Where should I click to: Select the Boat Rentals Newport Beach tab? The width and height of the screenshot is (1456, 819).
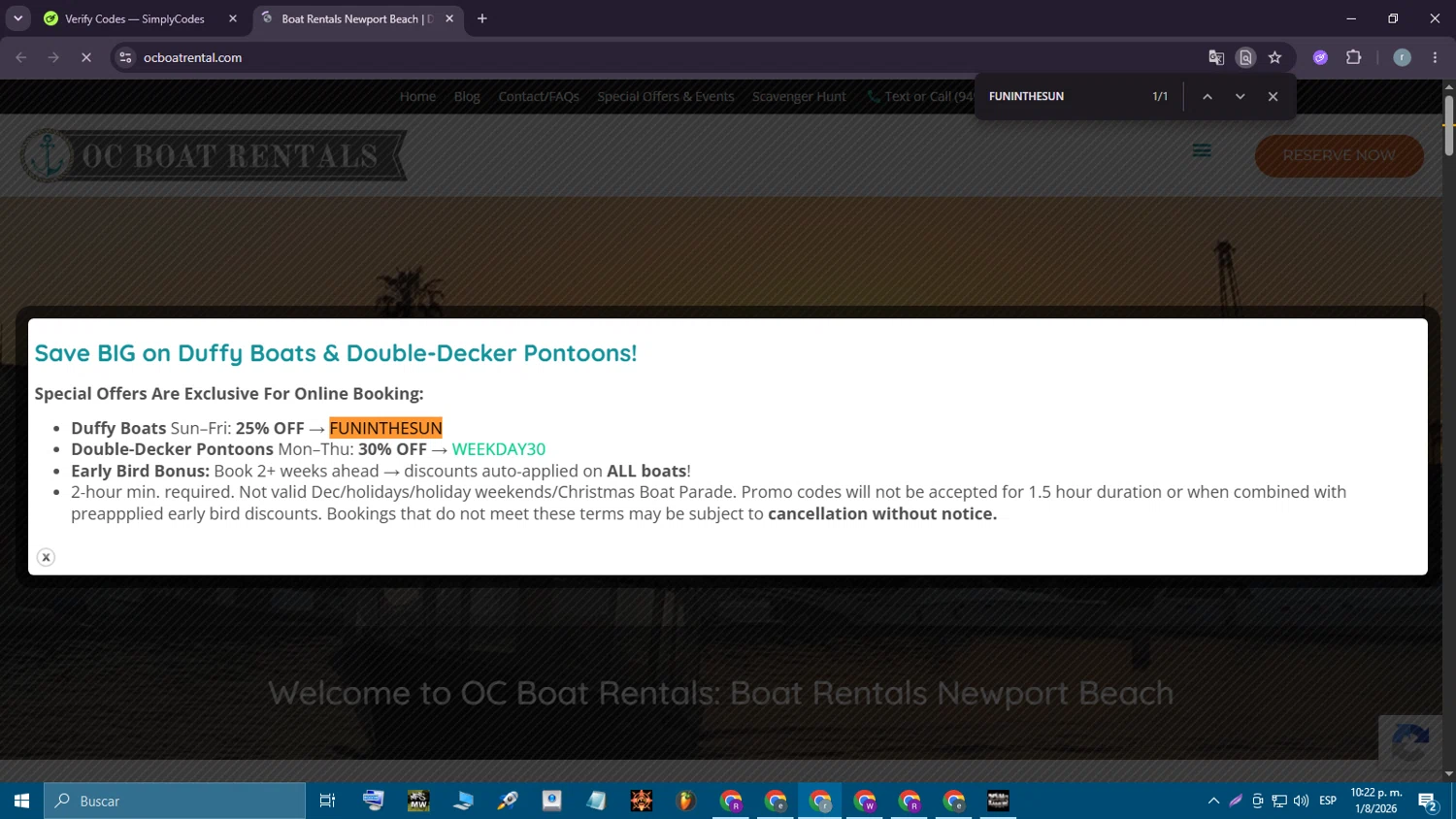(358, 18)
